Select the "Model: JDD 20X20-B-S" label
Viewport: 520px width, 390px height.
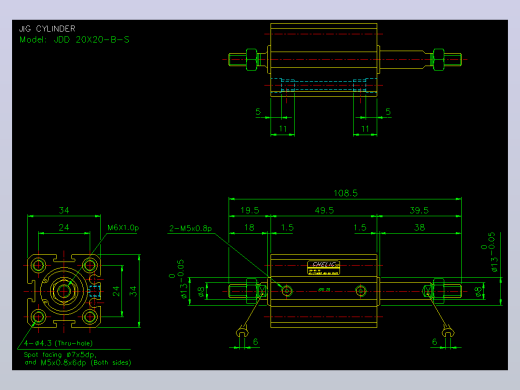coord(74,40)
